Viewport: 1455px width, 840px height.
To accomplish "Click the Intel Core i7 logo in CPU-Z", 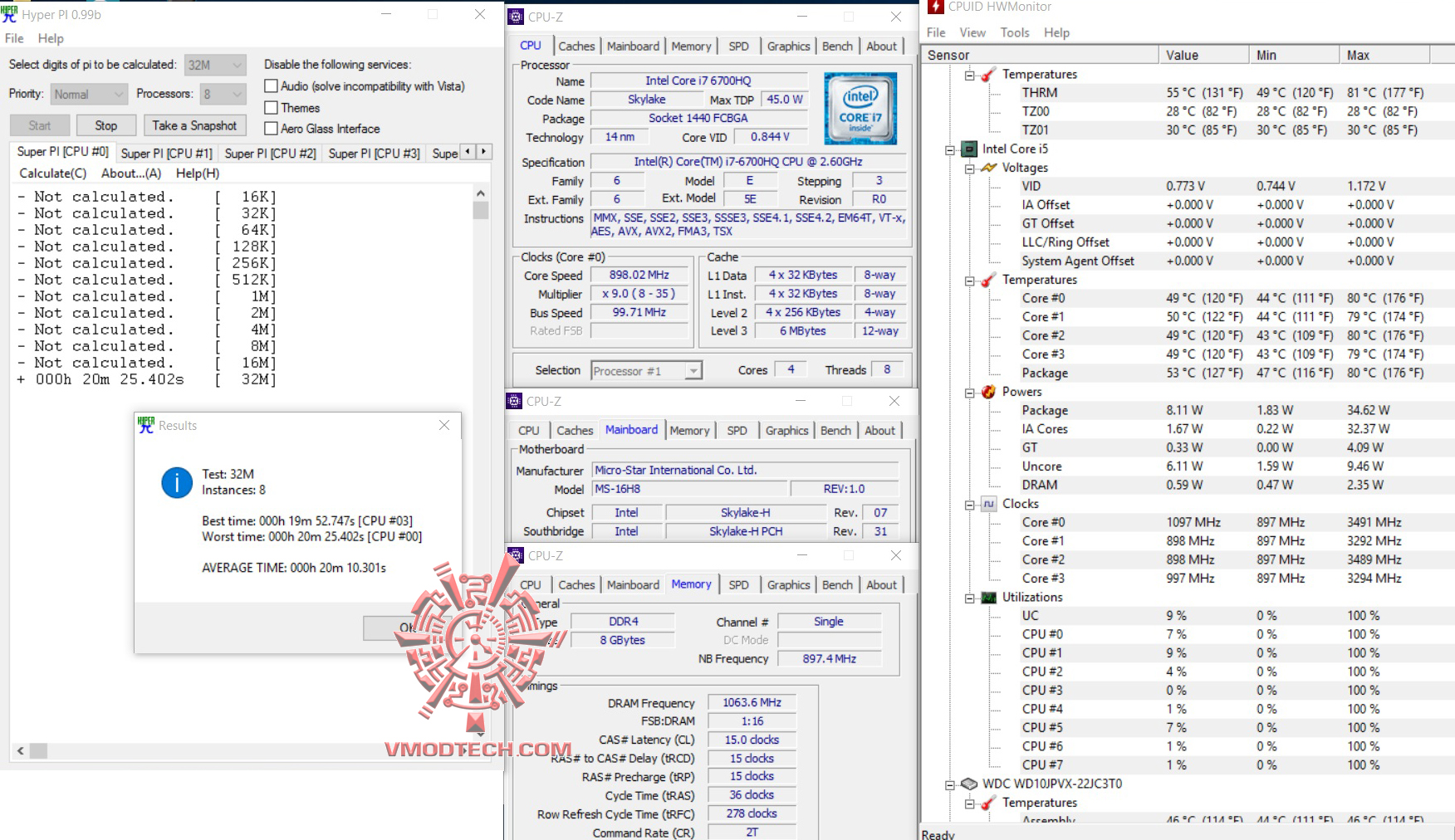I will 860,109.
